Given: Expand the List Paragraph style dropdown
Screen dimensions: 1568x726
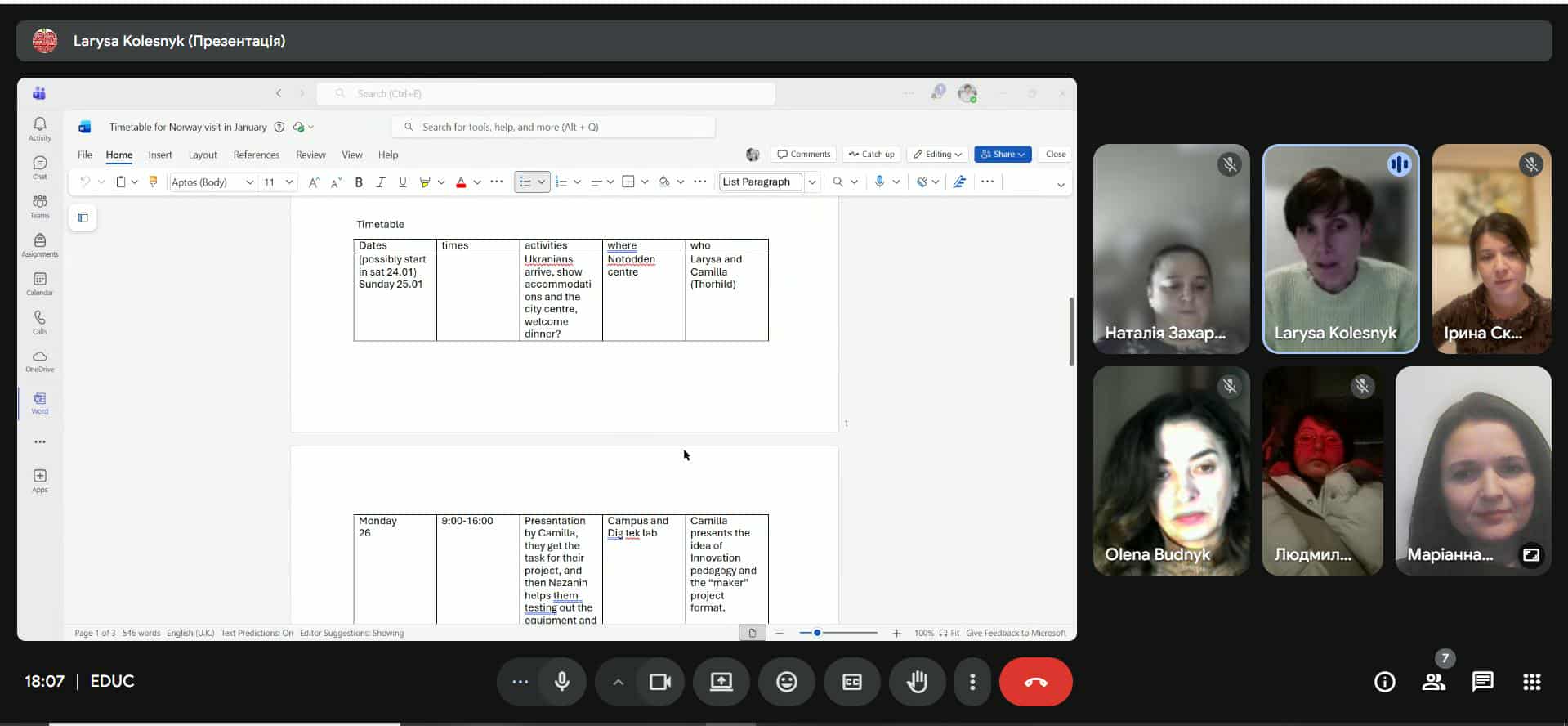Looking at the screenshot, I should coord(811,182).
